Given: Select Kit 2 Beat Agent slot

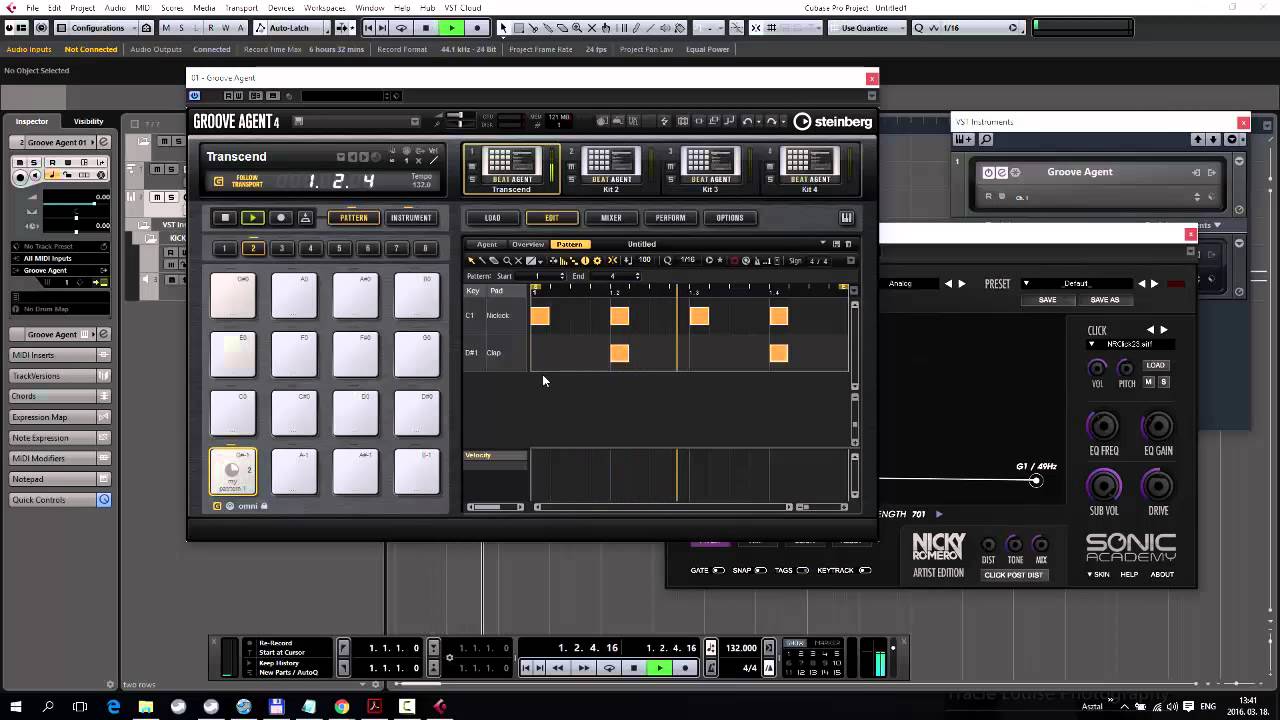Looking at the screenshot, I should (x=611, y=168).
